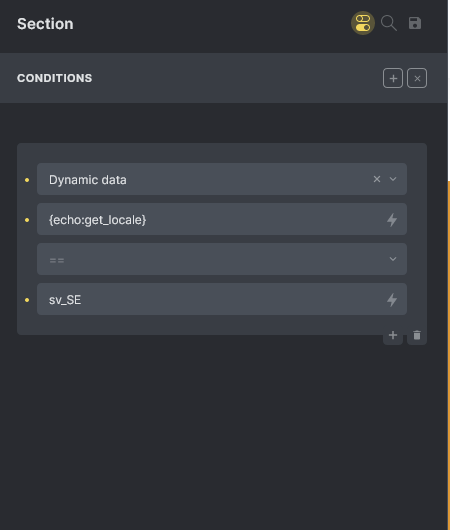Image resolution: width=450 pixels, height=530 pixels.
Task: Clear all conditions using the X button
Action: point(417,78)
